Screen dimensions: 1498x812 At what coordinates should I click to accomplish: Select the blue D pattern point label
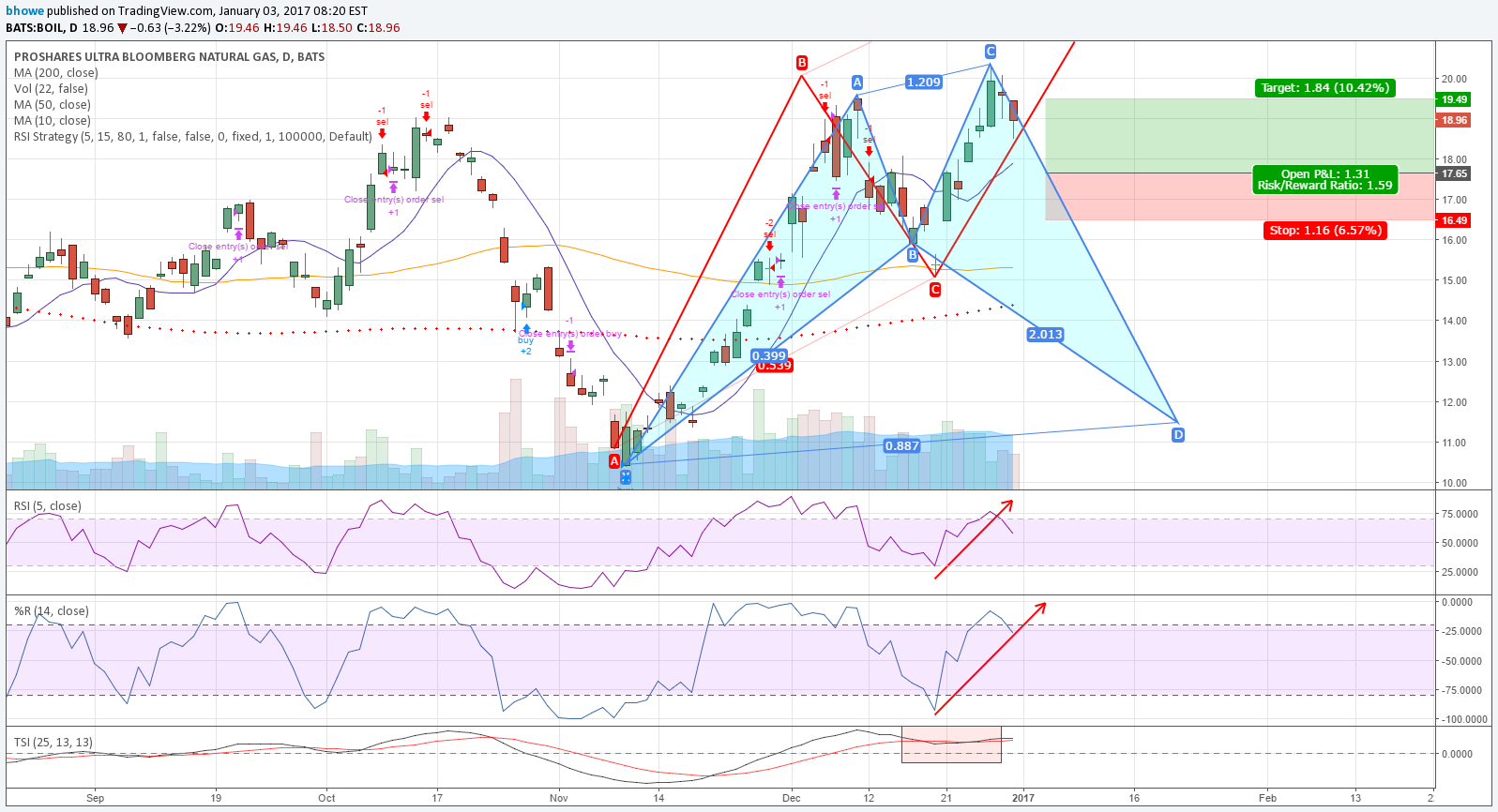pos(1178,435)
